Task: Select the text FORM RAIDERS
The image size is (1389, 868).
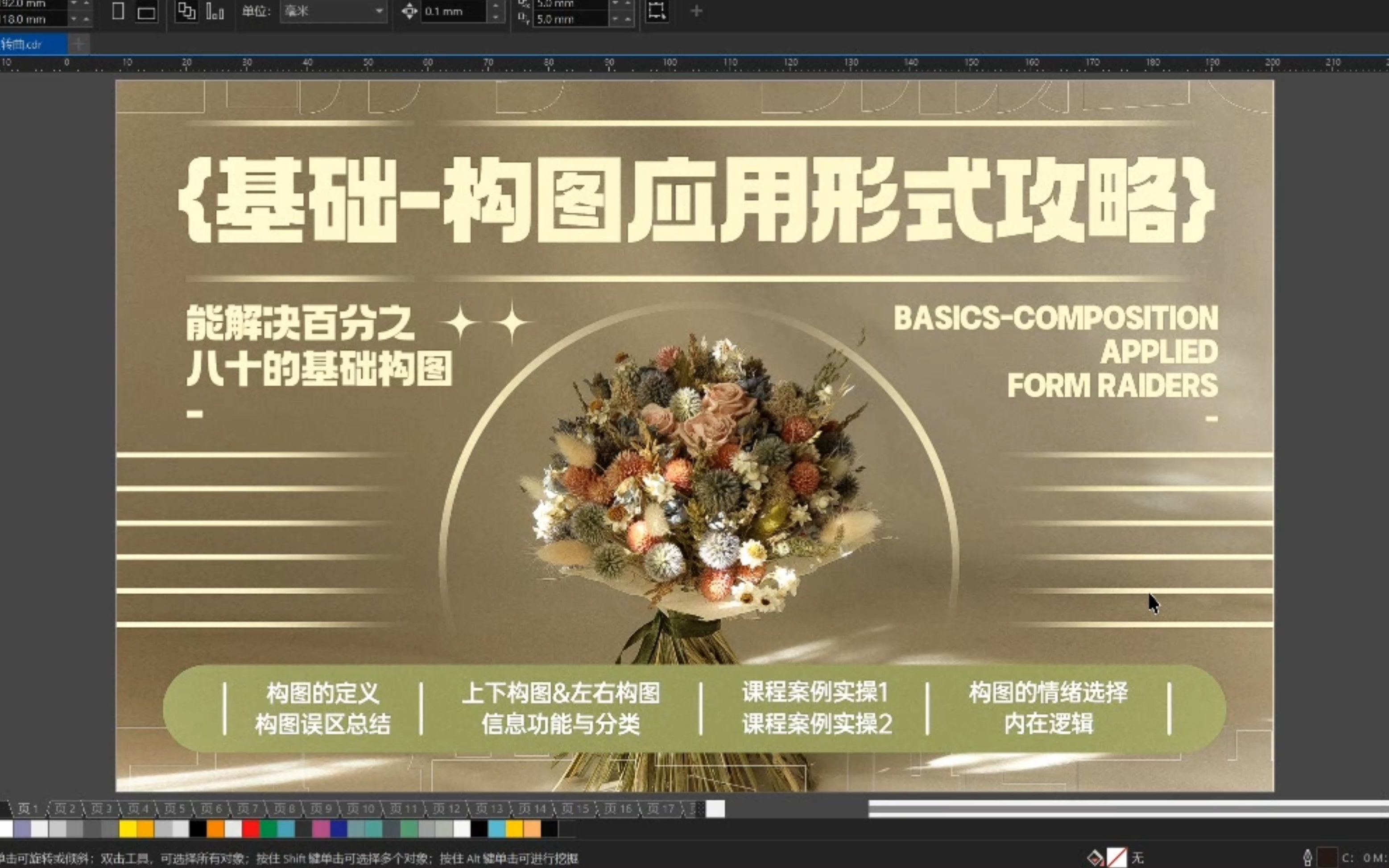Action: pyautogui.click(x=1112, y=385)
